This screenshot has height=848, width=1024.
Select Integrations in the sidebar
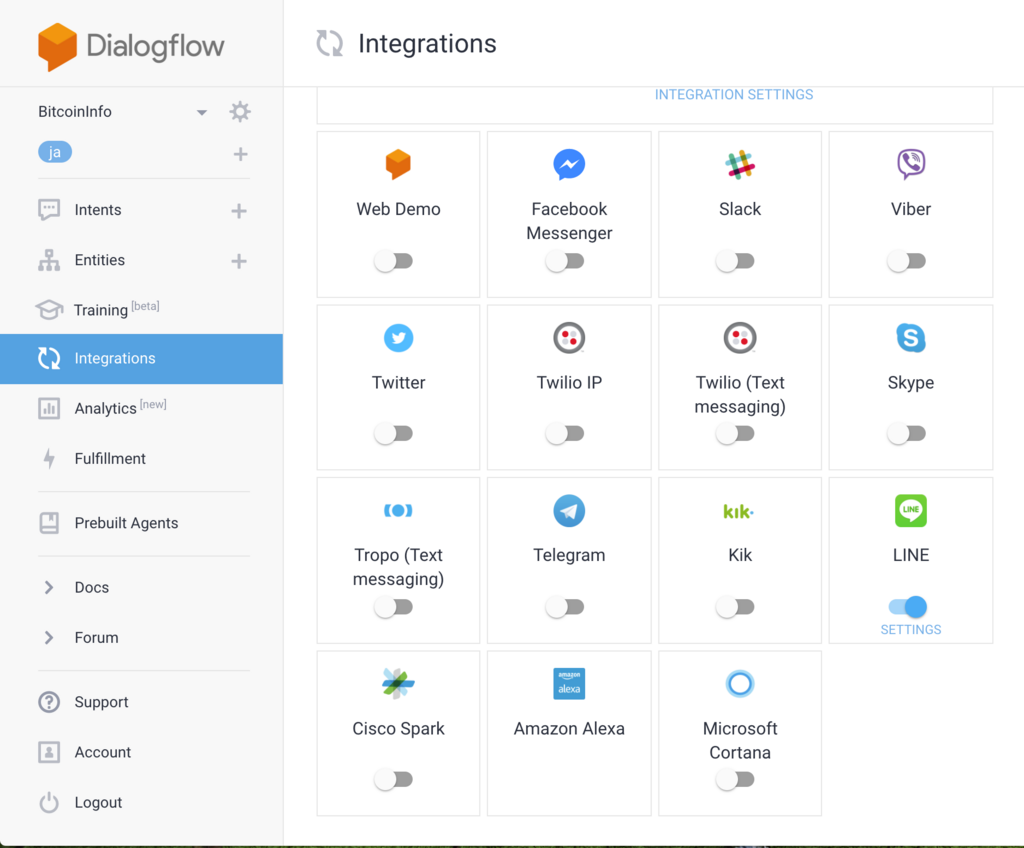[x=141, y=359]
